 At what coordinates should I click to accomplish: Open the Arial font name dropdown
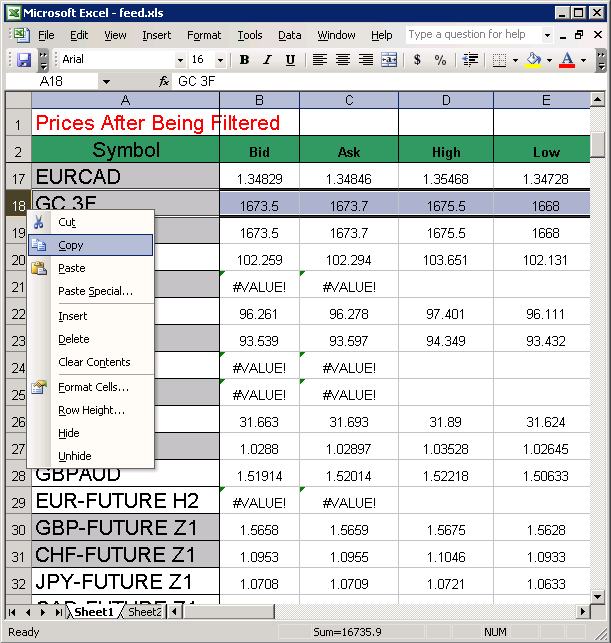tap(180, 60)
